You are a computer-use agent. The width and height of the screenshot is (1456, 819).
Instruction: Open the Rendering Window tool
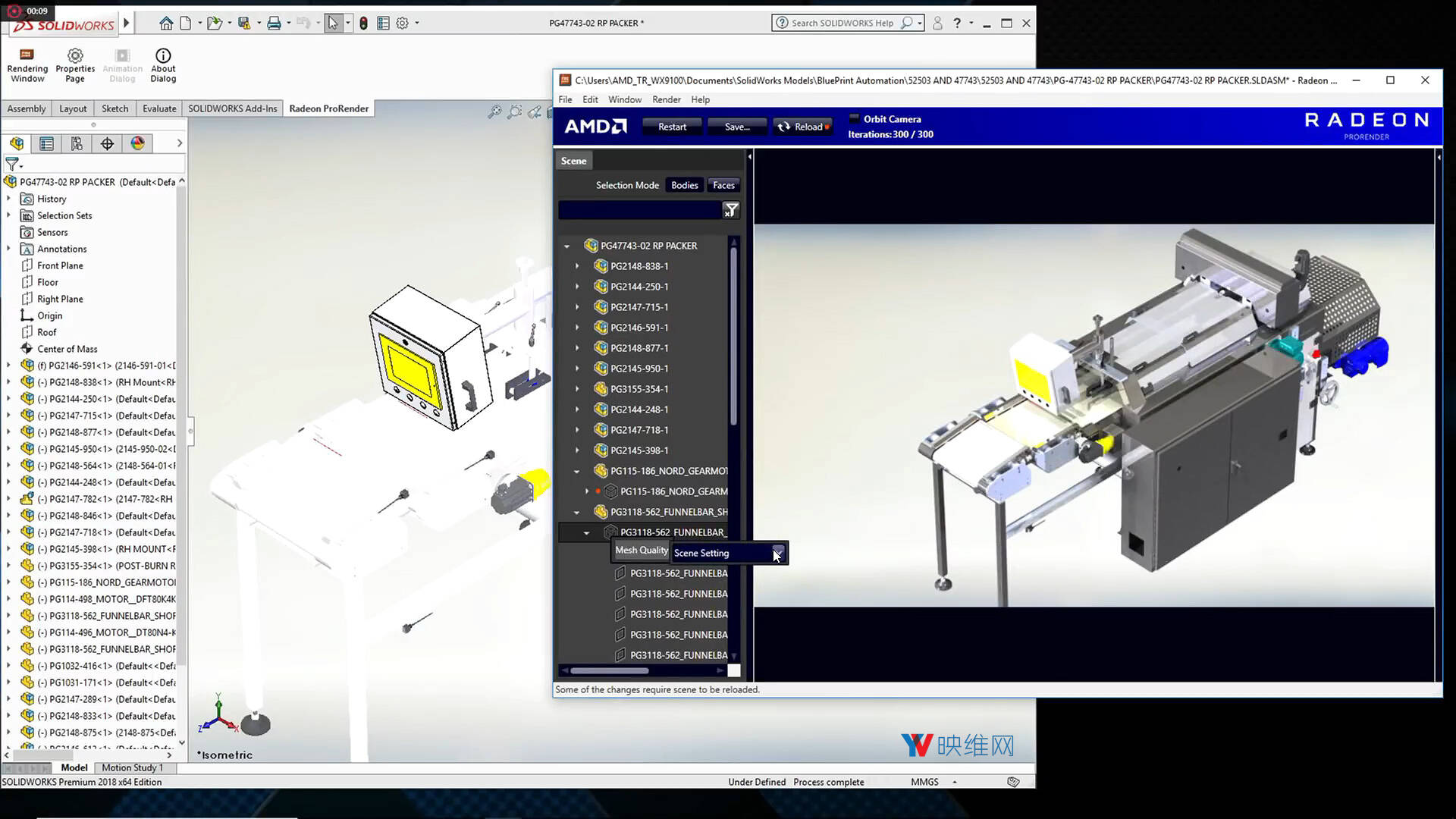tap(27, 64)
